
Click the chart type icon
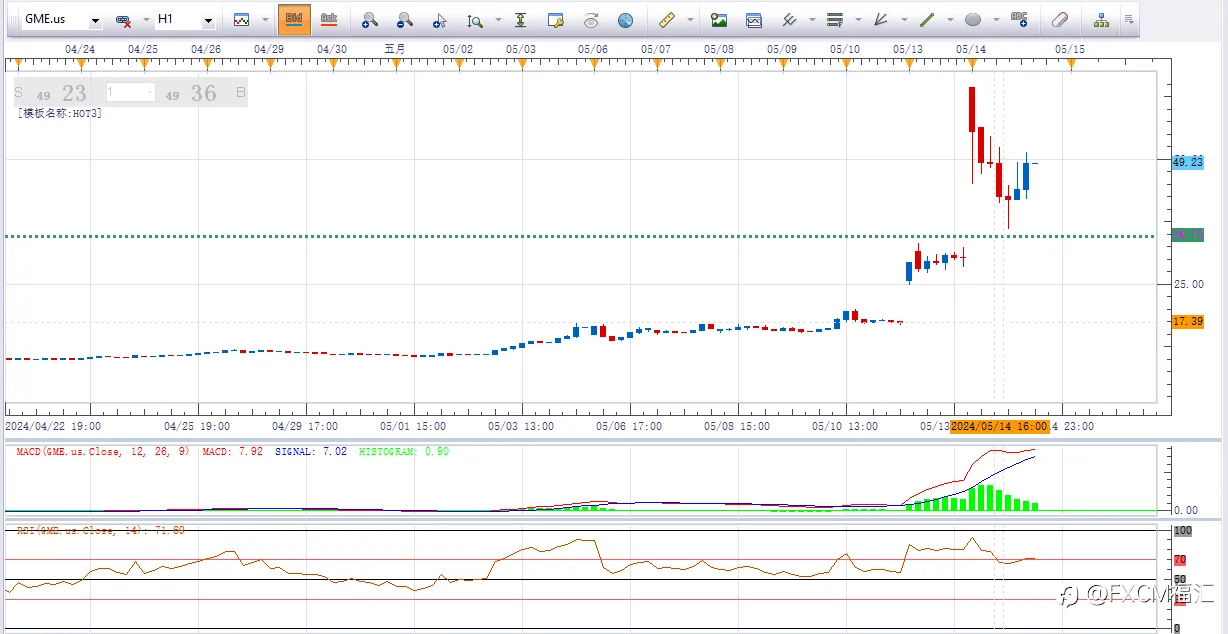pyautogui.click(x=241, y=20)
